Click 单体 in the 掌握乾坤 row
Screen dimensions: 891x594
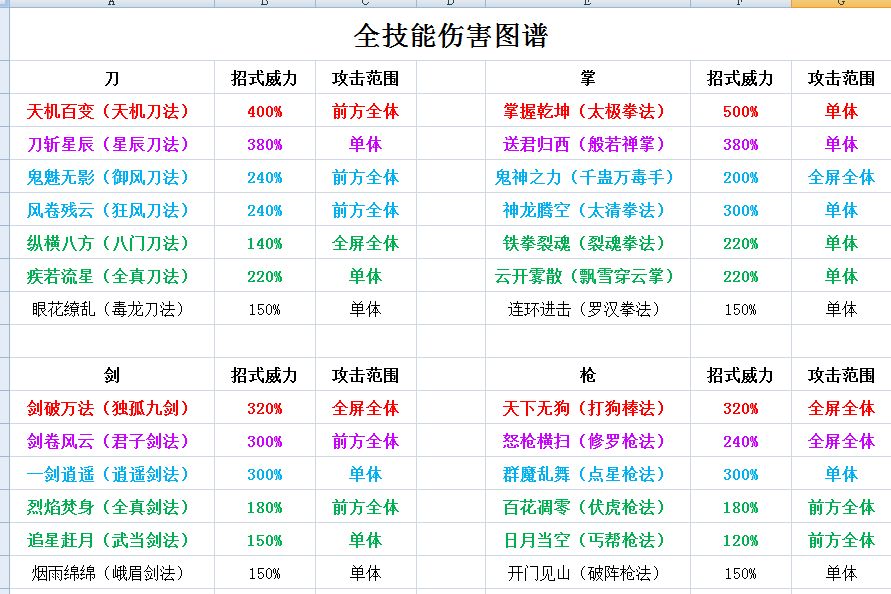841,111
